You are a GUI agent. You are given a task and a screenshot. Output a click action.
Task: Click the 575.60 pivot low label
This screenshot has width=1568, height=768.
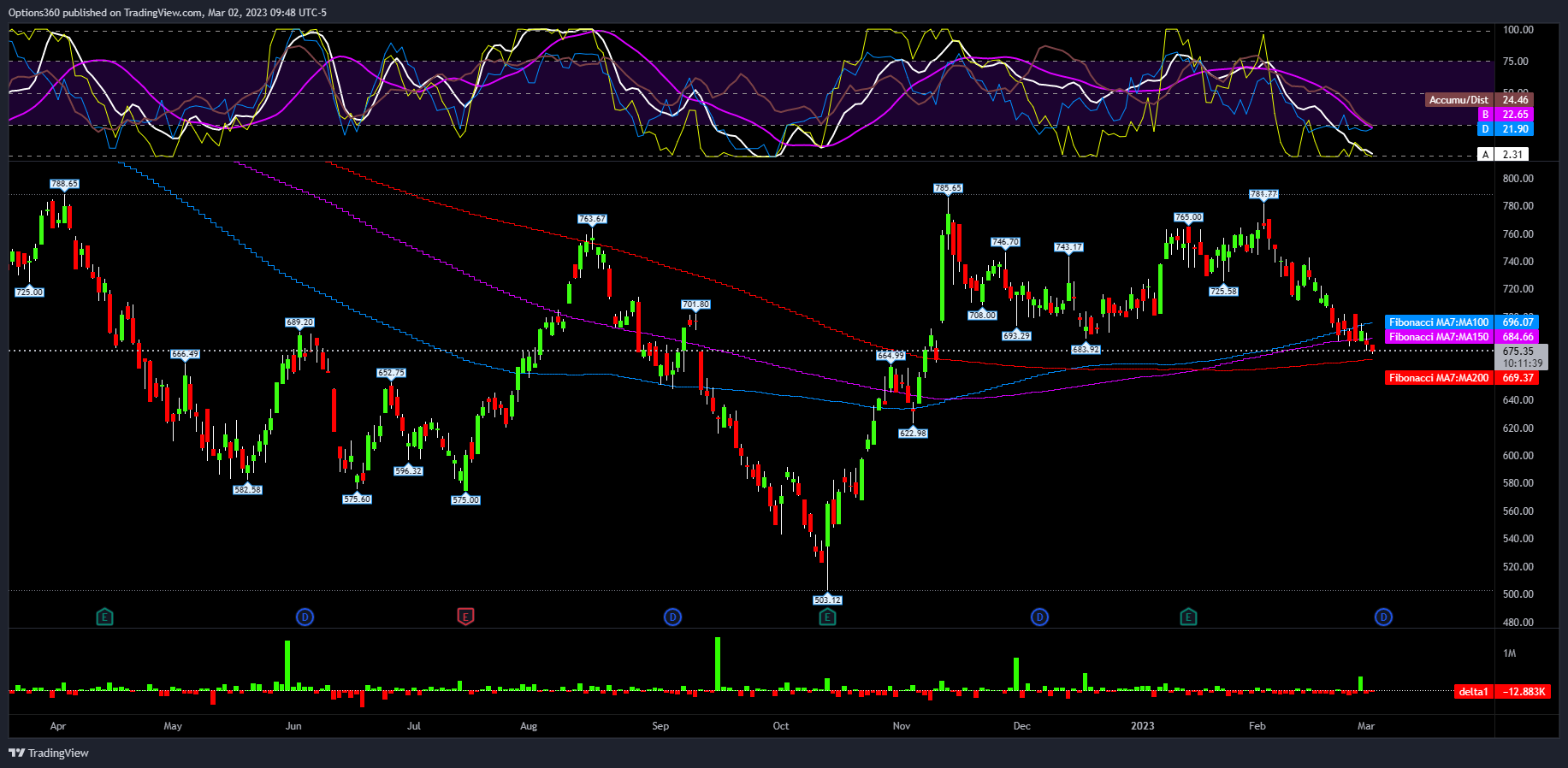point(357,499)
